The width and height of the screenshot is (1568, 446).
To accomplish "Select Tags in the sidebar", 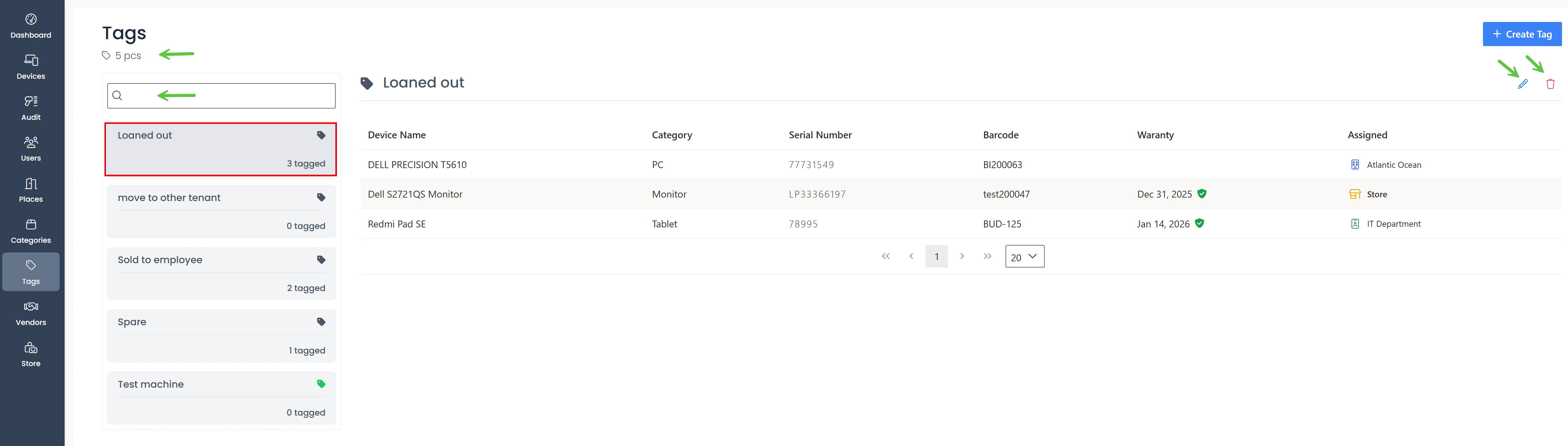I will [31, 272].
